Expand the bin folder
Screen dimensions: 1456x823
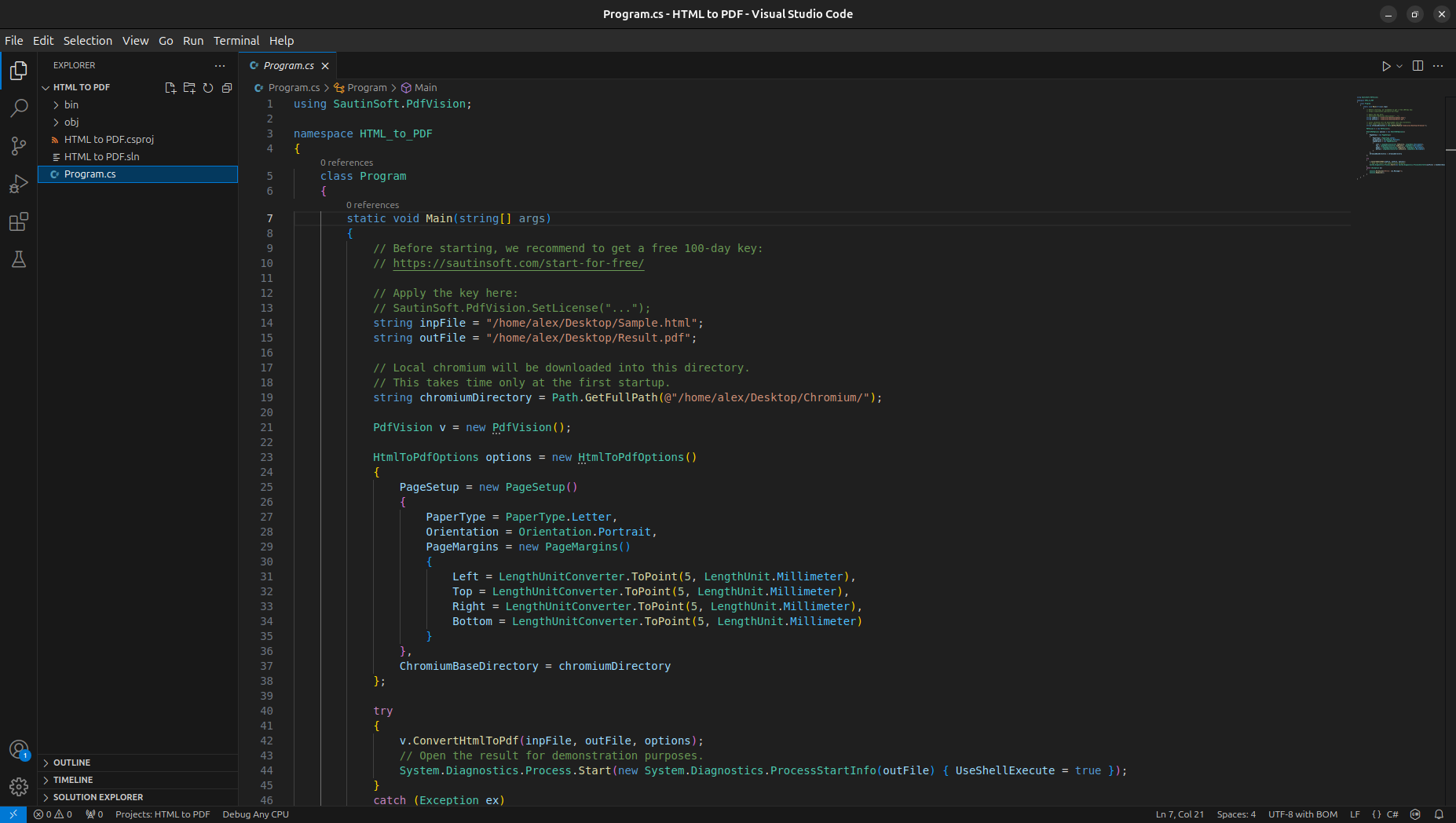point(71,105)
